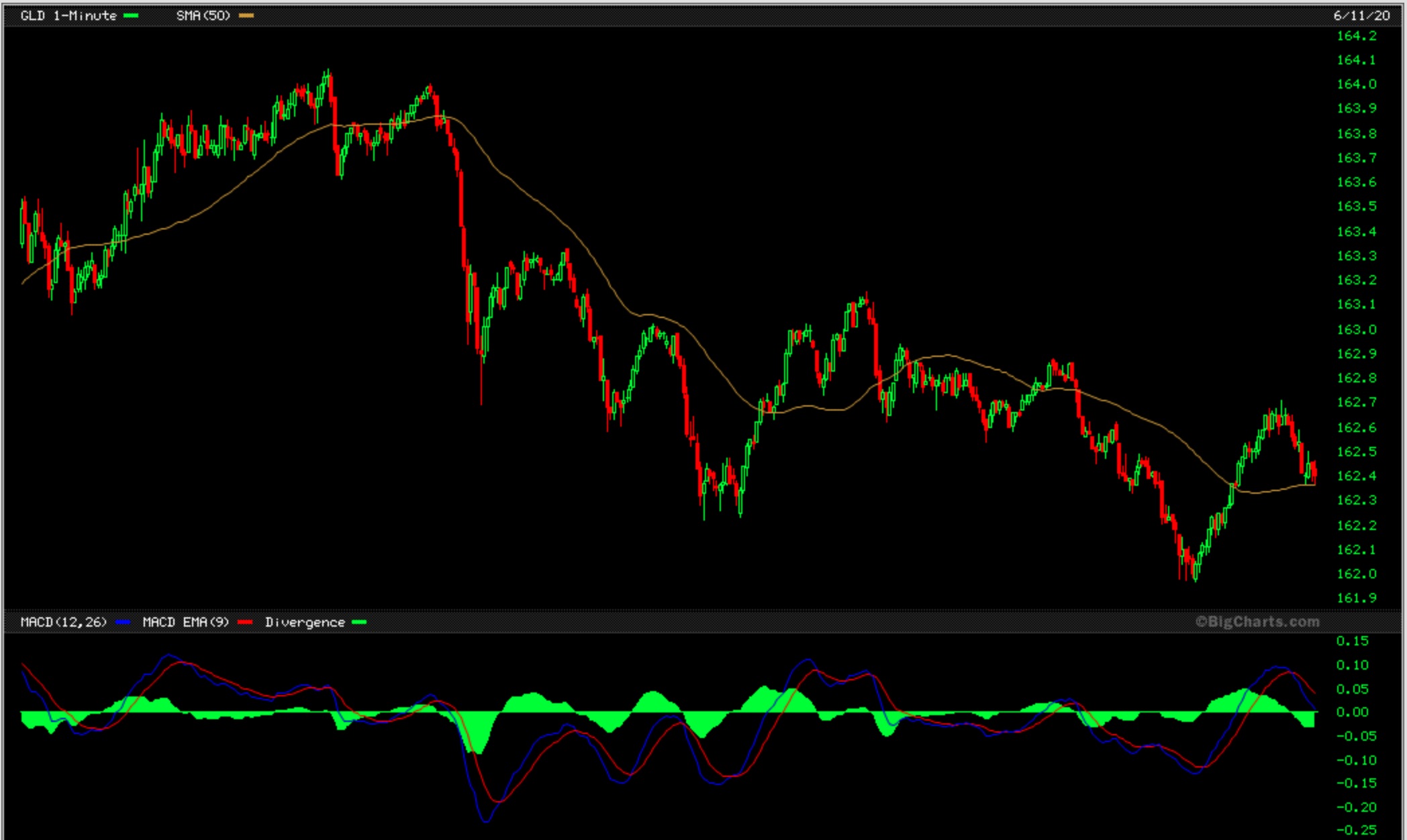Click the 0.15 MACD axis label
1407x840 pixels.
coord(1352,641)
